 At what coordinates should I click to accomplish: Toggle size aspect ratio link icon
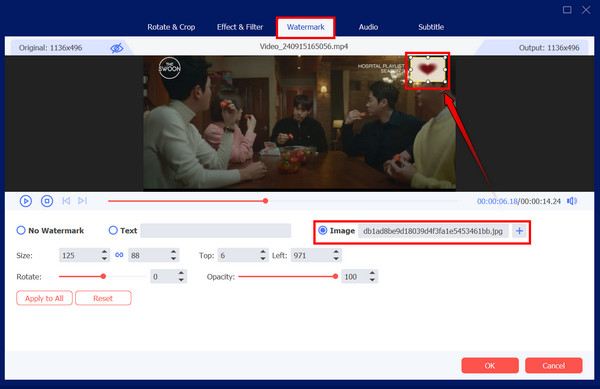coord(119,255)
